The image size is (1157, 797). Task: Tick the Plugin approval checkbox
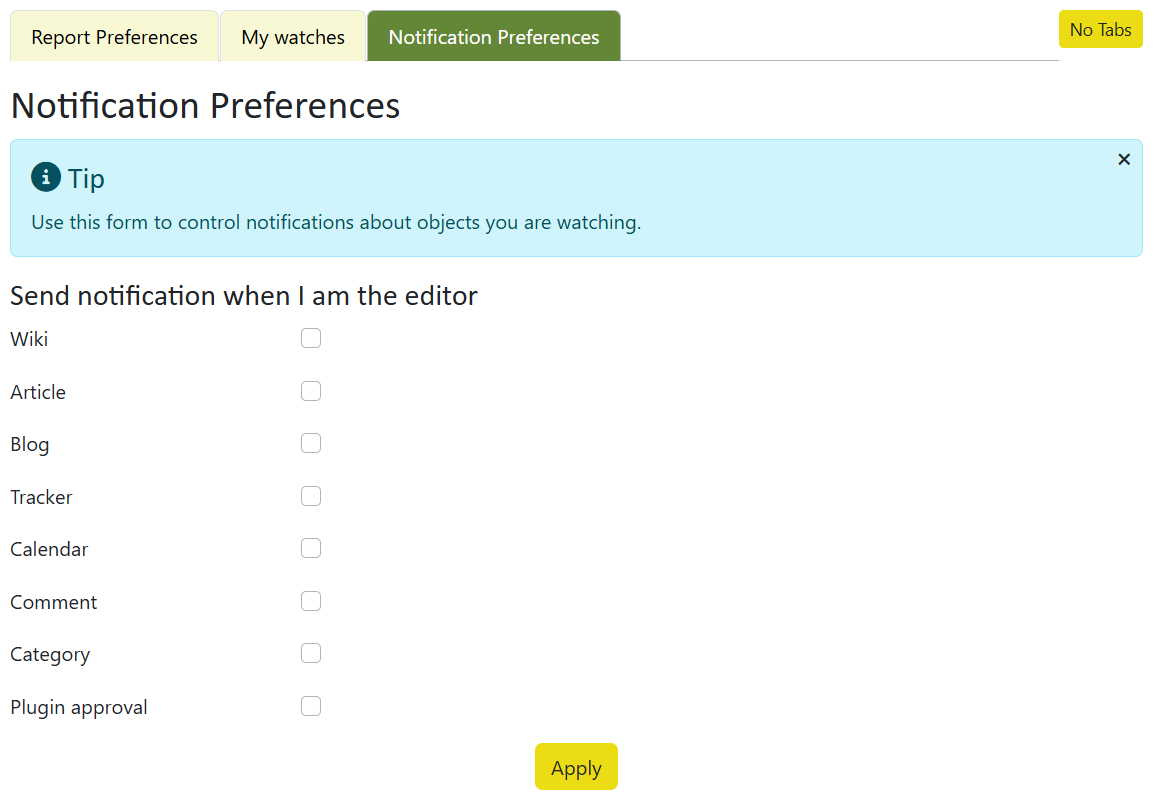[x=311, y=706]
